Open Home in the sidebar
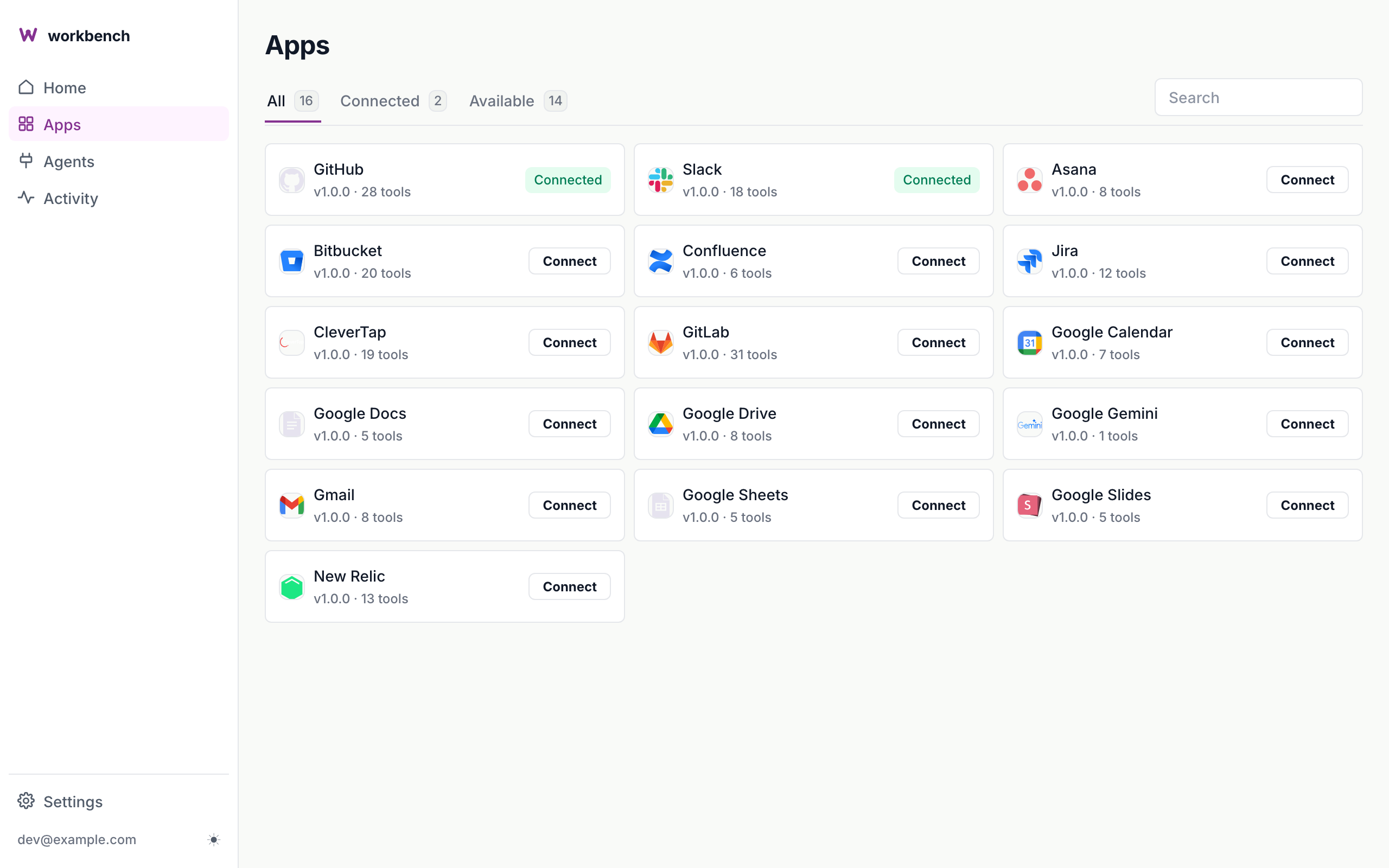Viewport: 1389px width, 868px height. point(119,87)
